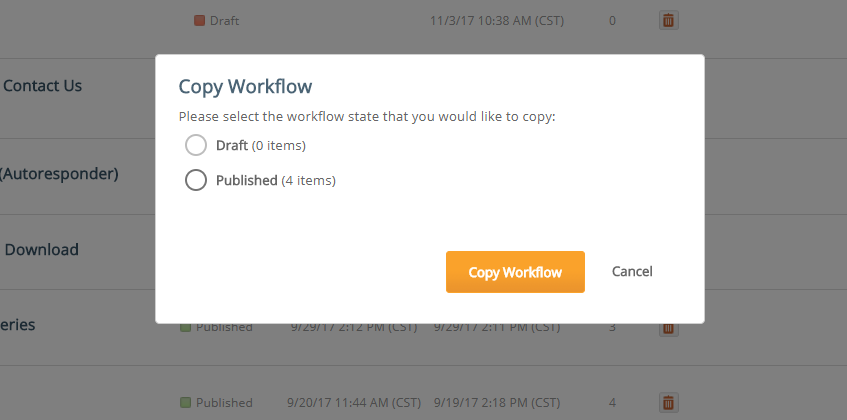Screen dimensions: 847x420
Task: Click trash icon in the 4-item Published row
Action: (x=668, y=403)
